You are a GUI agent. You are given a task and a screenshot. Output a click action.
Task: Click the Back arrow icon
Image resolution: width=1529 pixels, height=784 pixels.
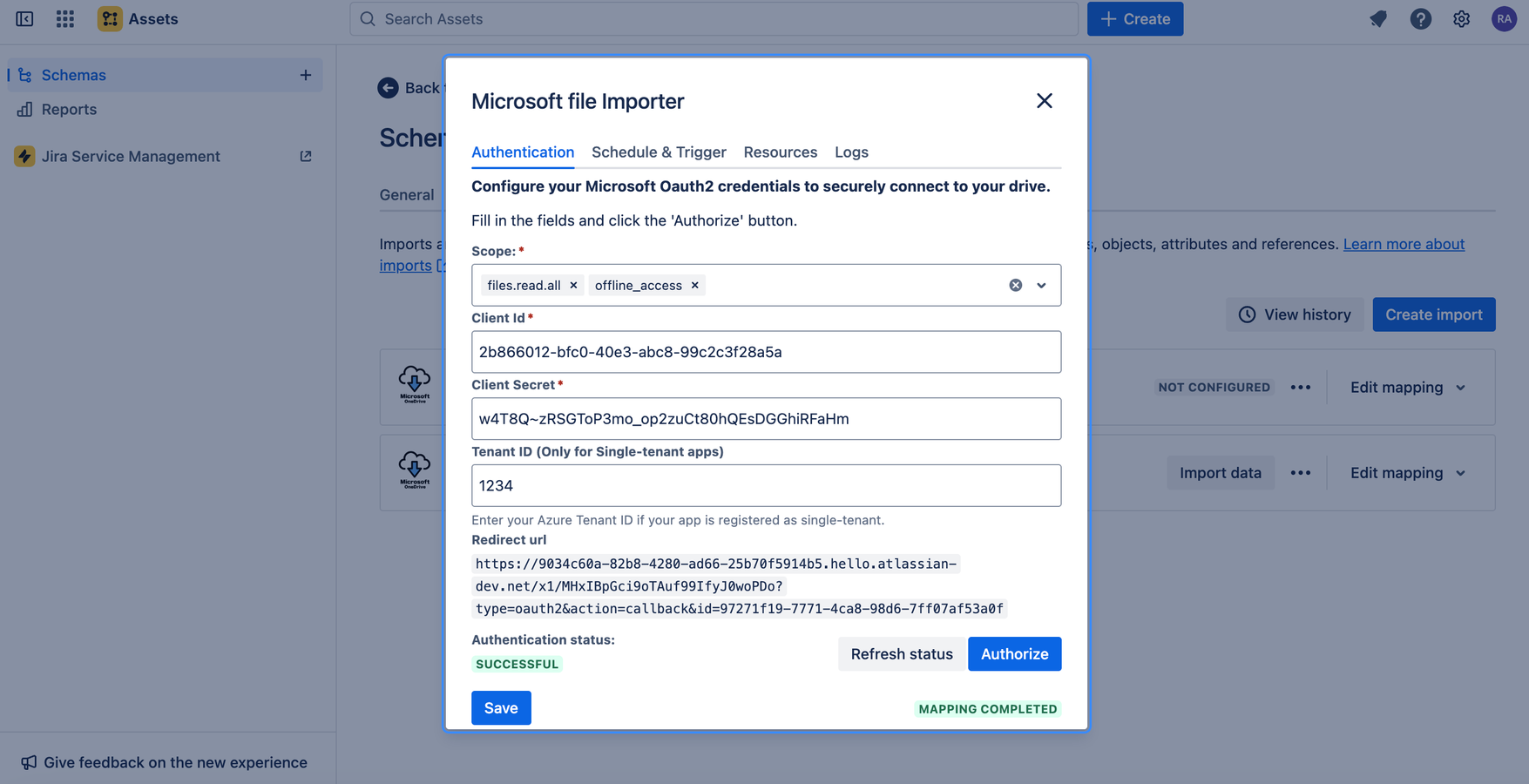point(389,87)
